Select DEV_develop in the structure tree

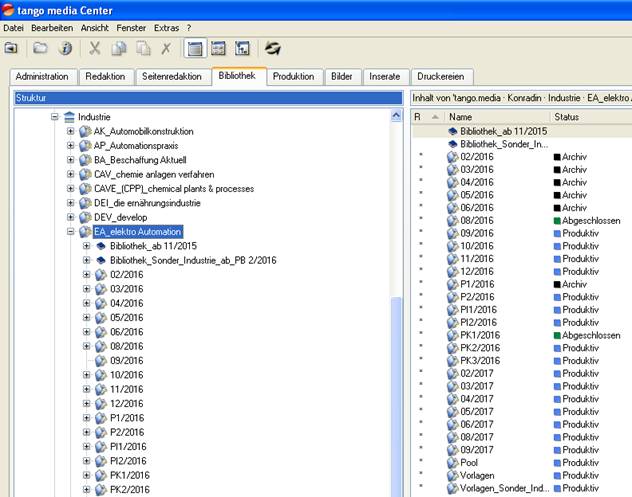(x=120, y=217)
